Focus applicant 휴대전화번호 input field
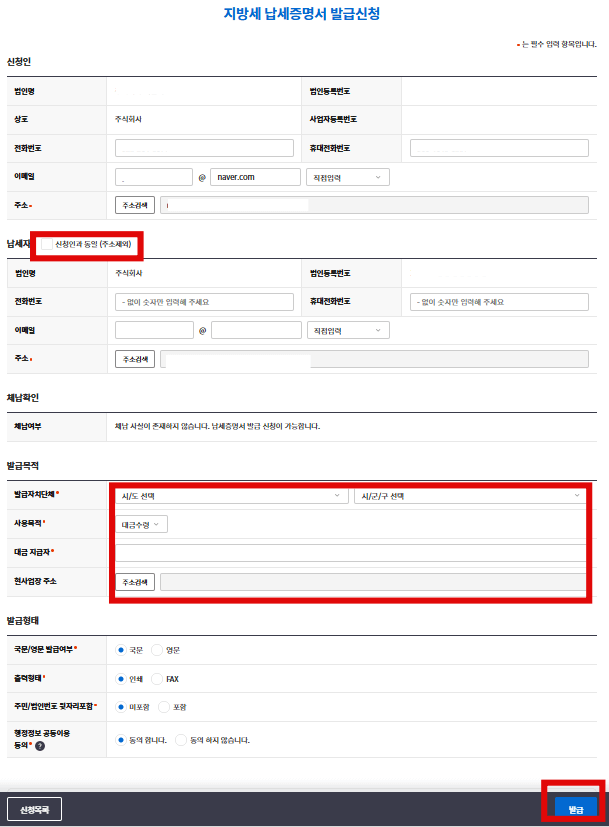 pyautogui.click(x=499, y=148)
